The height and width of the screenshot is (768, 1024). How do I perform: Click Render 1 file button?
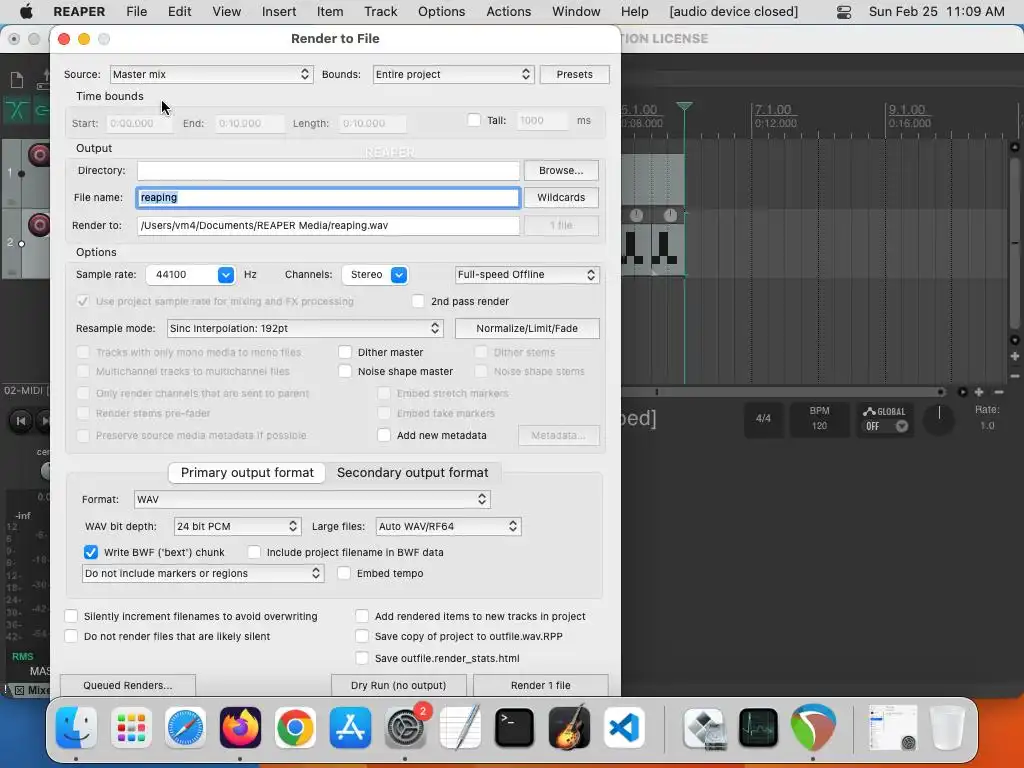541,685
